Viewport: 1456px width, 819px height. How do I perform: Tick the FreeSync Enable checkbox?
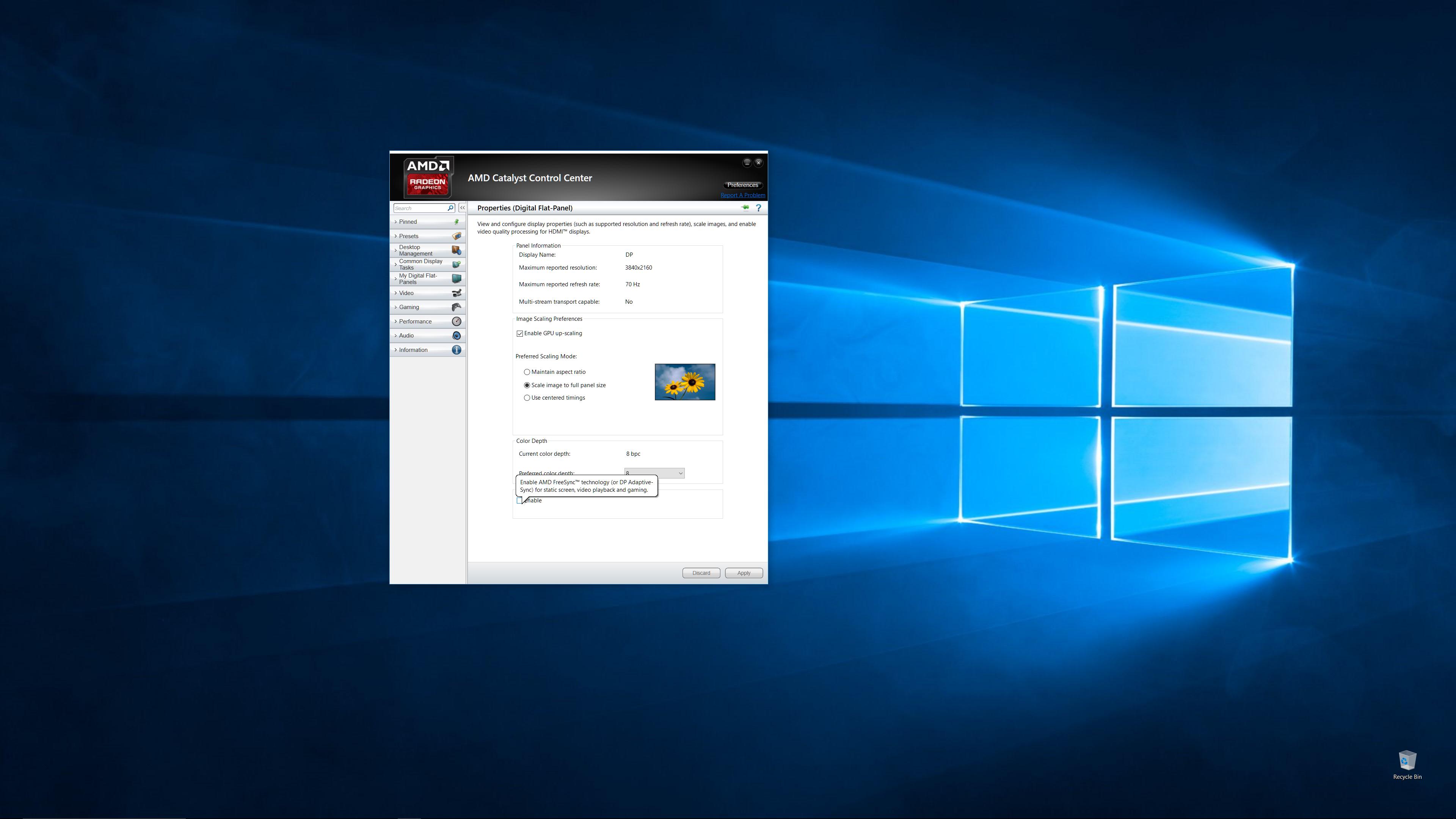click(519, 501)
